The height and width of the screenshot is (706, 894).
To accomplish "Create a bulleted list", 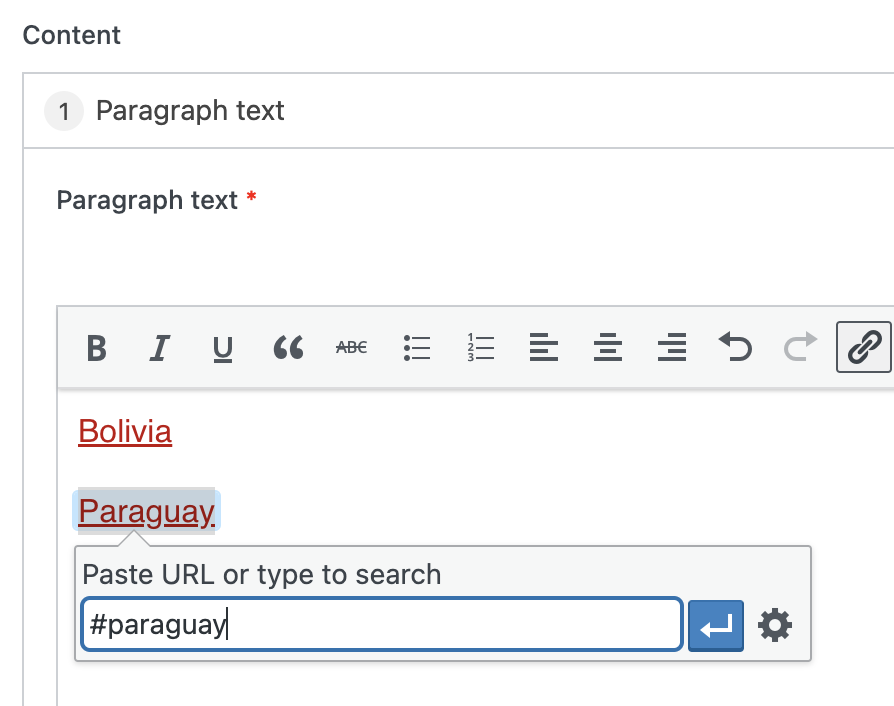I will pyautogui.click(x=416, y=348).
